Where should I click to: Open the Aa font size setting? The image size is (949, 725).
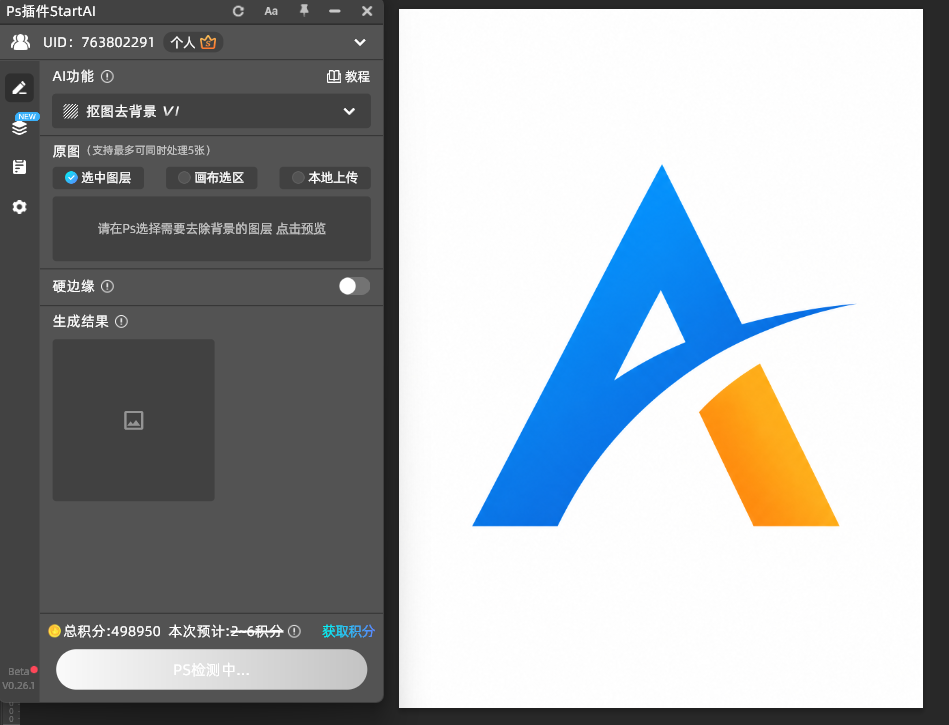[271, 11]
